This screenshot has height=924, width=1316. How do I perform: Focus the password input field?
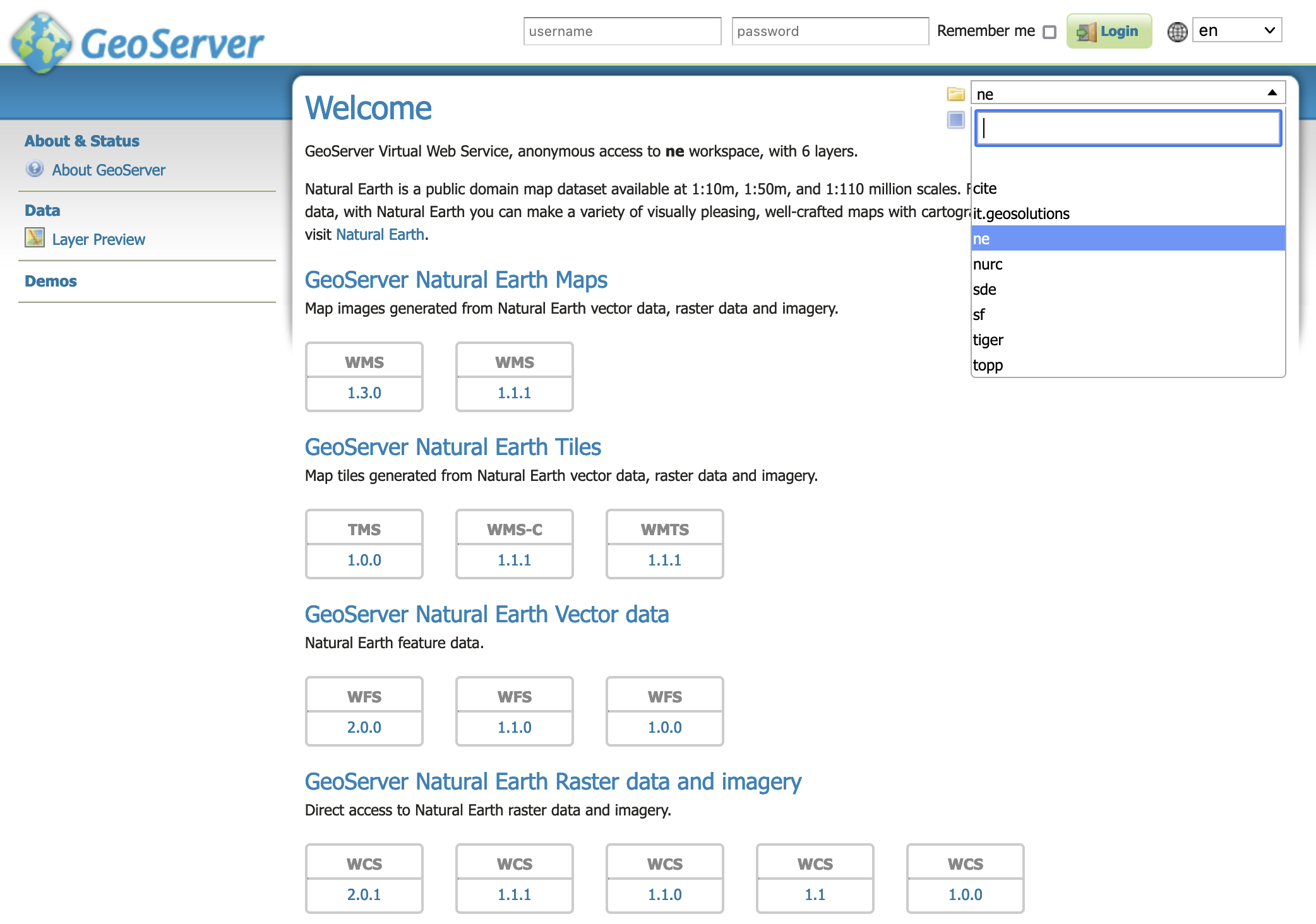(830, 31)
